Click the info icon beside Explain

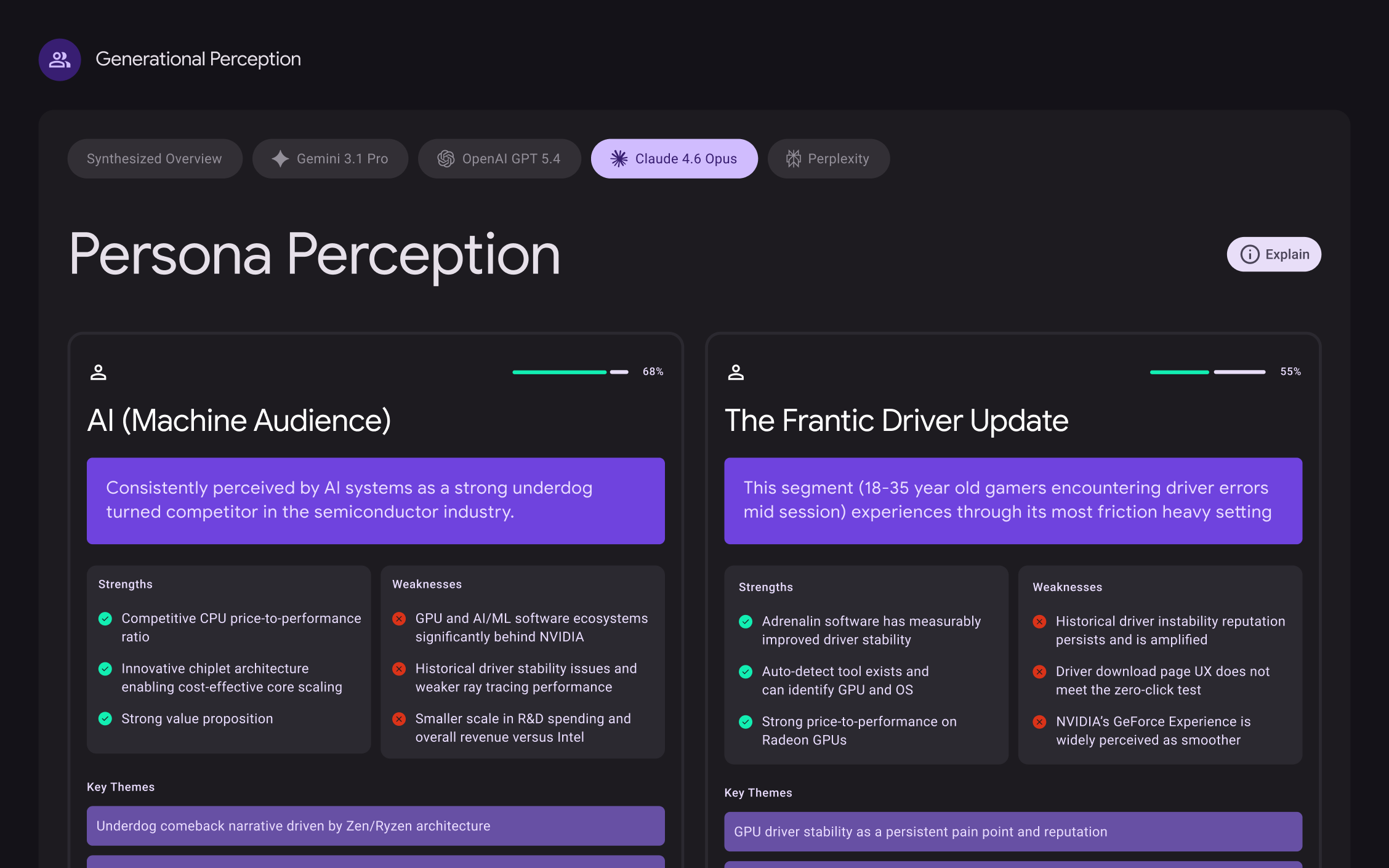(x=1250, y=254)
